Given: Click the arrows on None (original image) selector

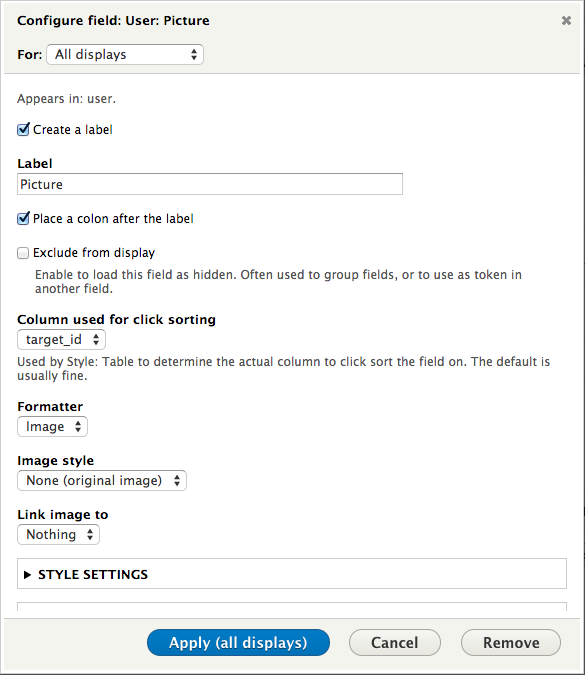Looking at the screenshot, I should (177, 480).
